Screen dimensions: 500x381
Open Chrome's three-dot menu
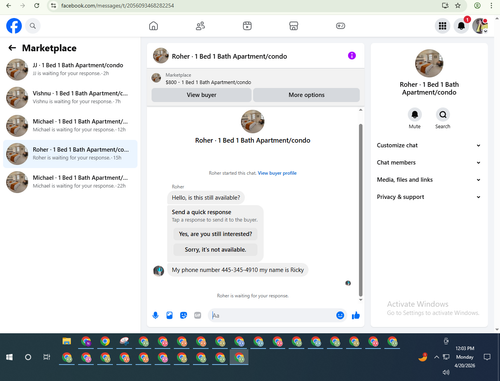[x=491, y=6]
